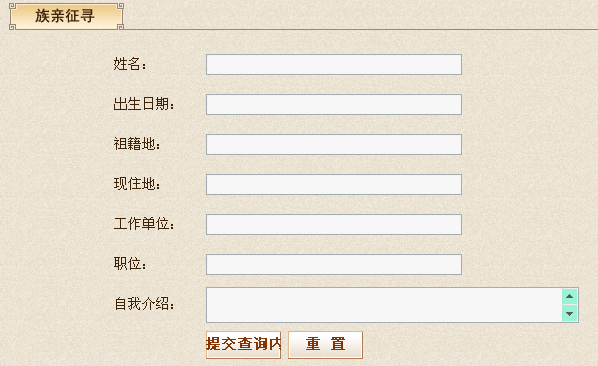Click the textarea scroll down arrow
This screenshot has width=598, height=366.
[569, 314]
